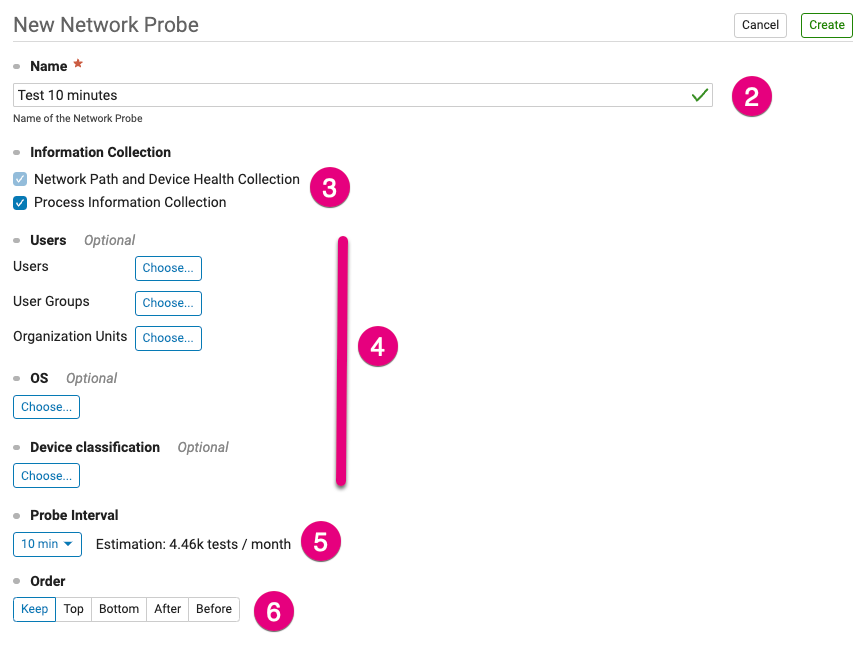Click the pink step 3 badge
Viewport: 865px width, 647px height.
click(x=329, y=188)
